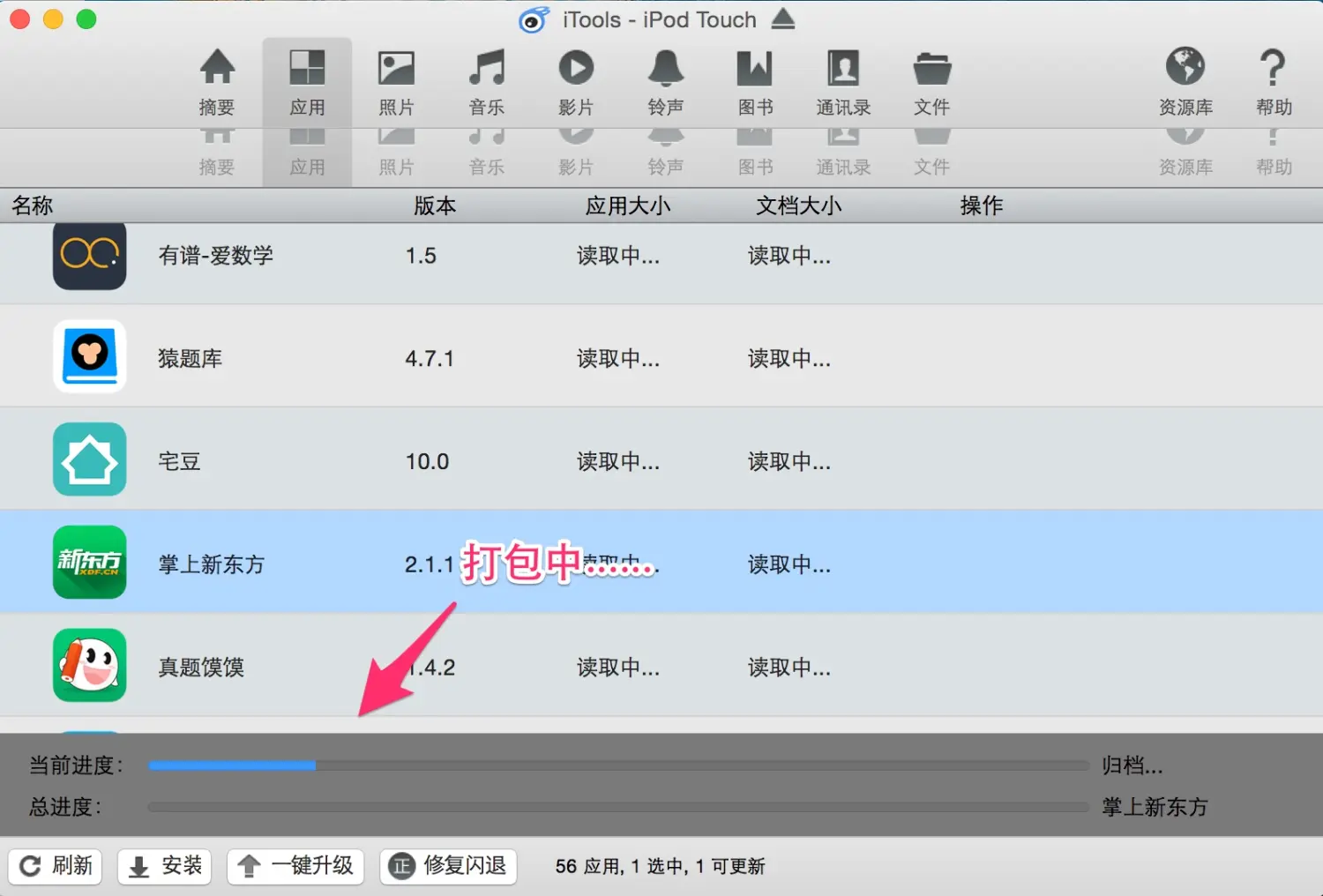Sort by the 文档大小 column header
The width and height of the screenshot is (1323, 896).
(x=799, y=205)
